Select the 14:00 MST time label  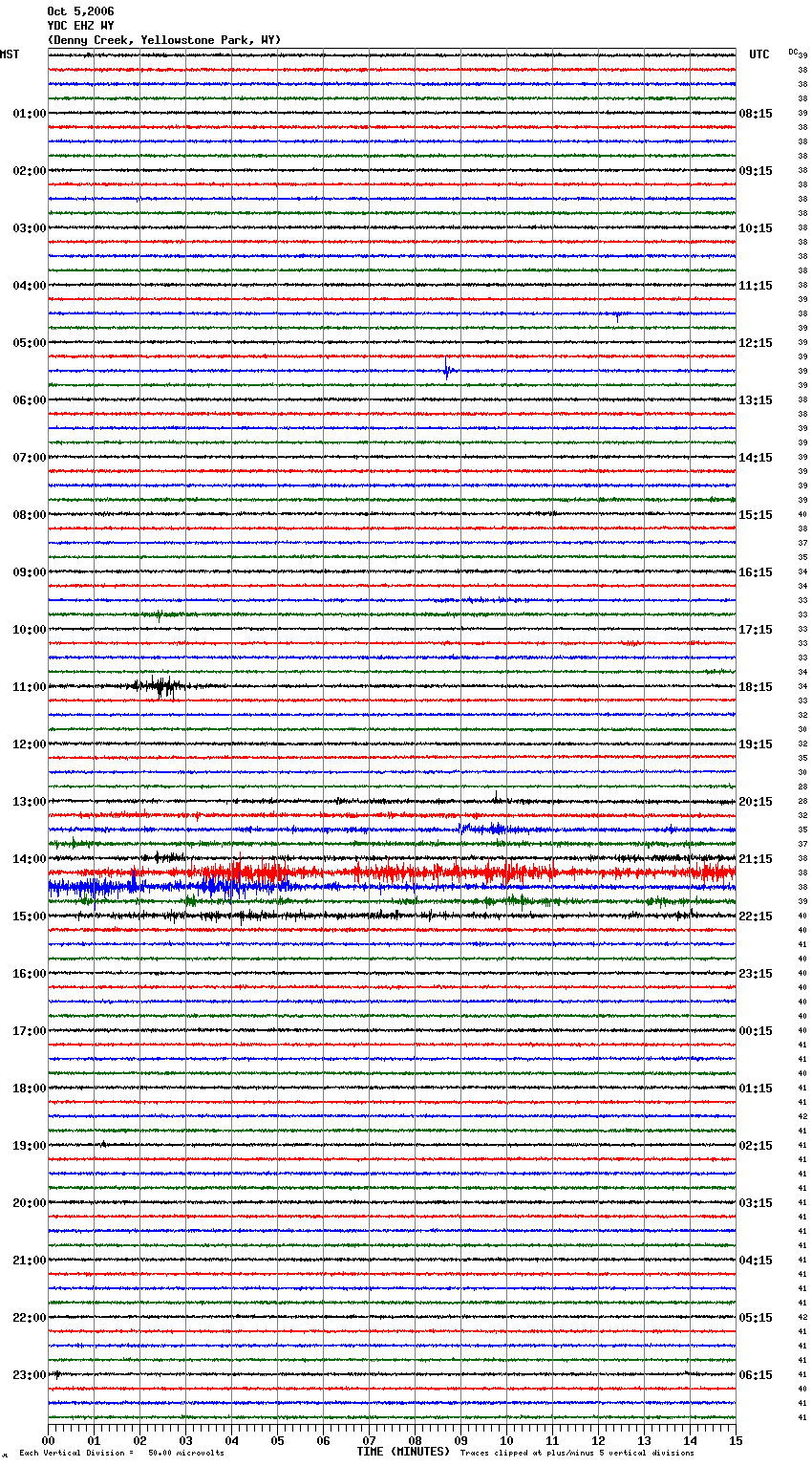tap(30, 859)
